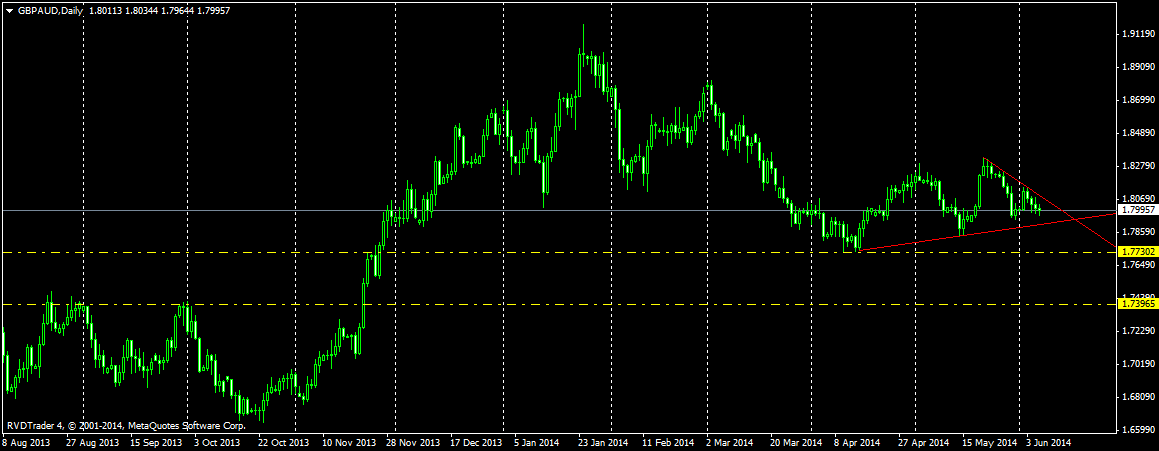Image resolution: width=1159 pixels, height=451 pixels.
Task: Click the small triangle before GBPAUD,Daily
Action: [x=8, y=12]
